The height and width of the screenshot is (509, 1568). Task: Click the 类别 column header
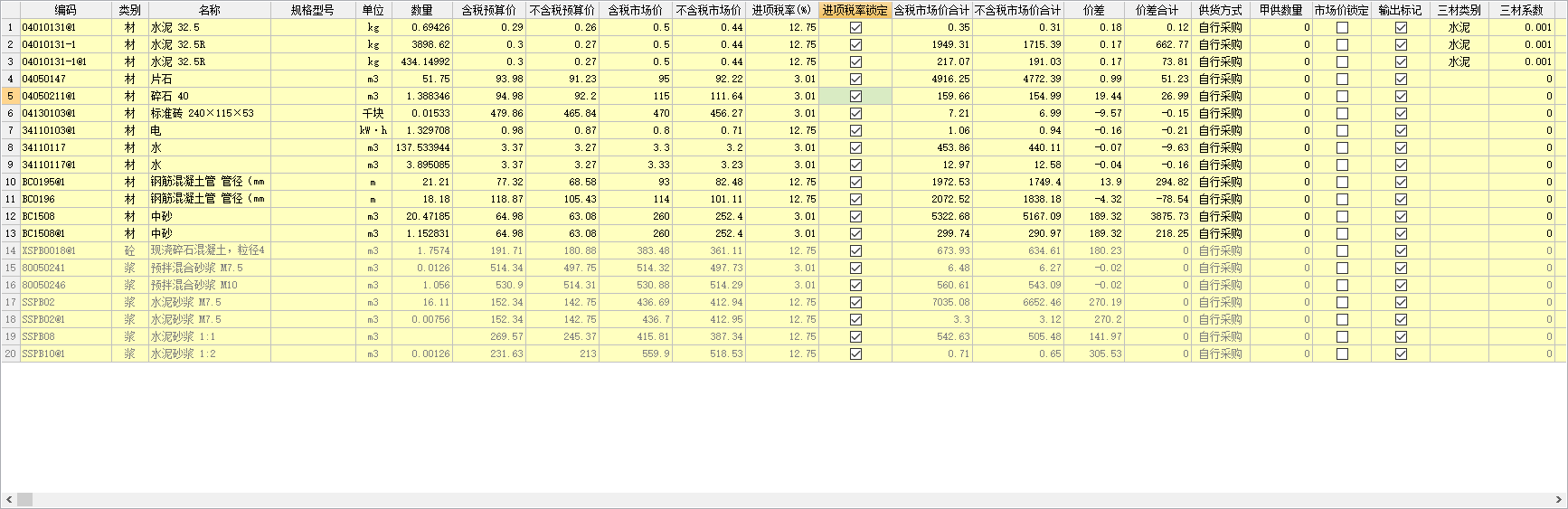[x=129, y=10]
